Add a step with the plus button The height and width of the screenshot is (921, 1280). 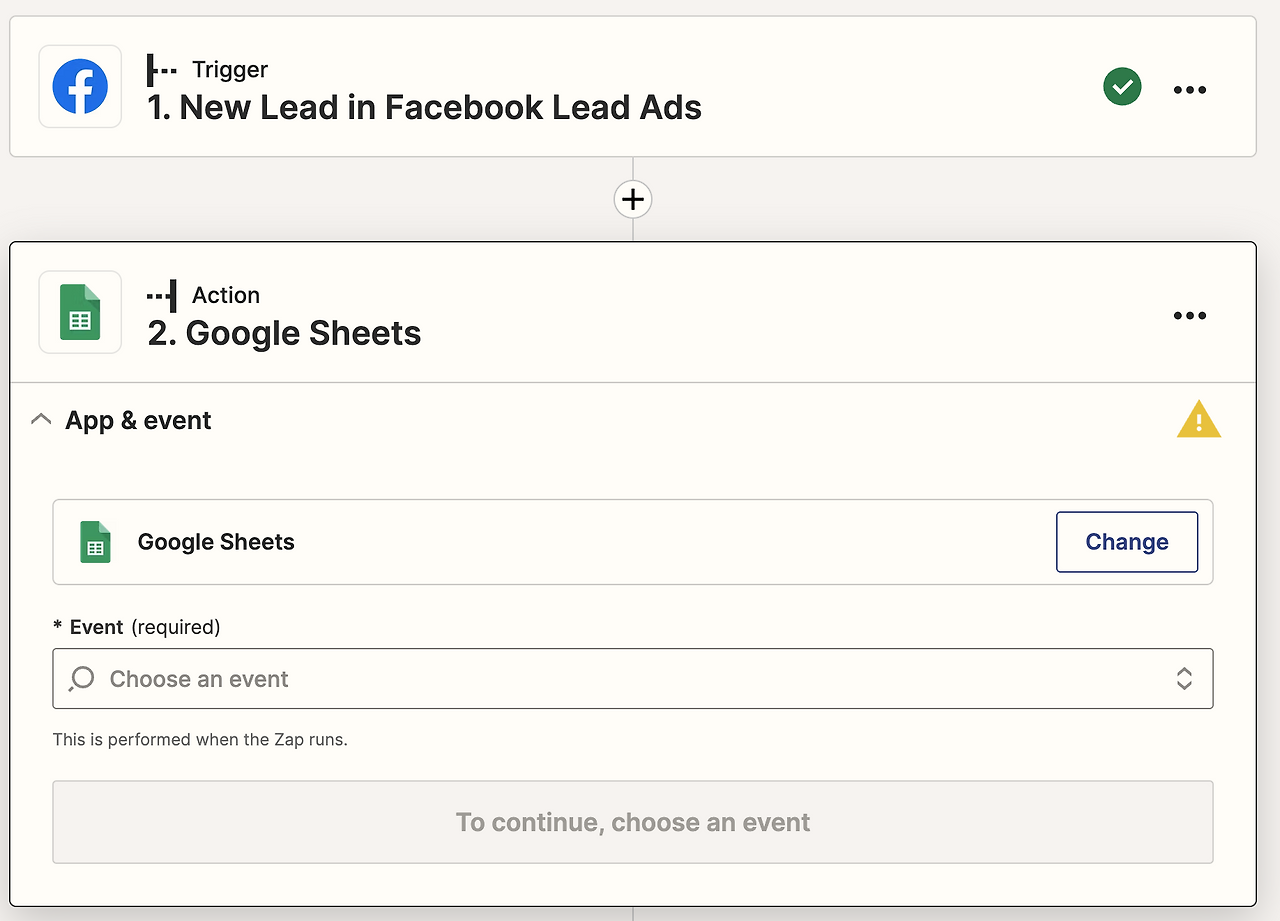(x=632, y=199)
